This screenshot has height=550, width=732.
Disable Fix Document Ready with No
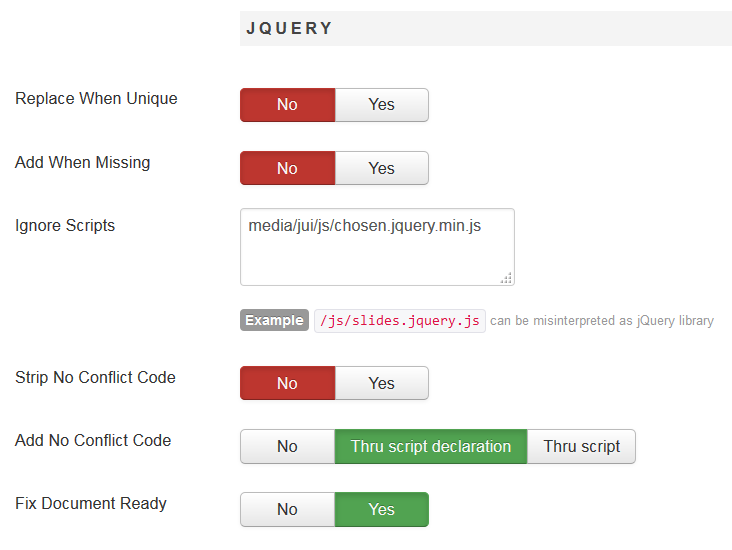(x=287, y=510)
